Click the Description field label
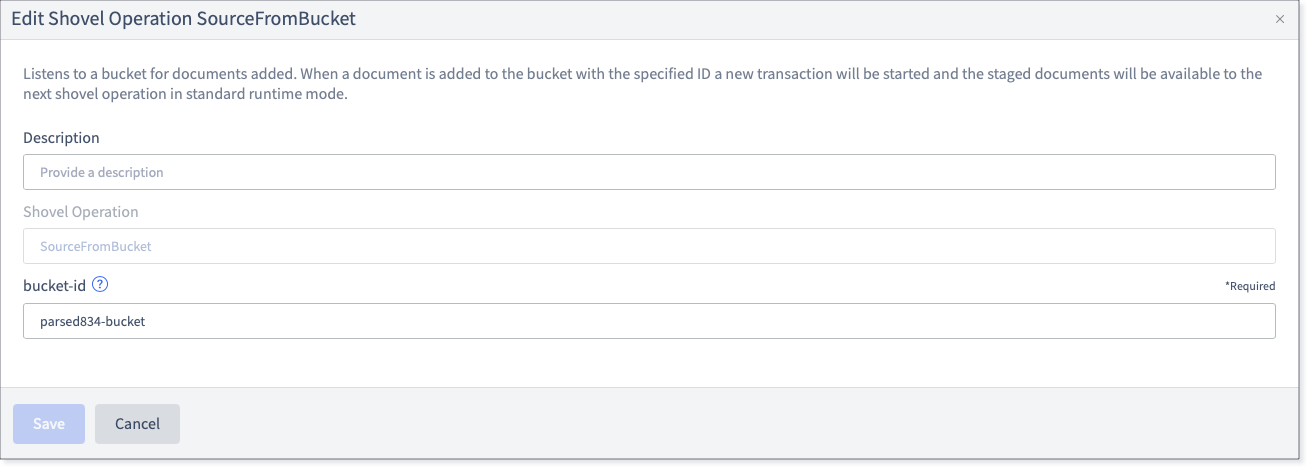The width and height of the screenshot is (1307, 467). tap(61, 138)
